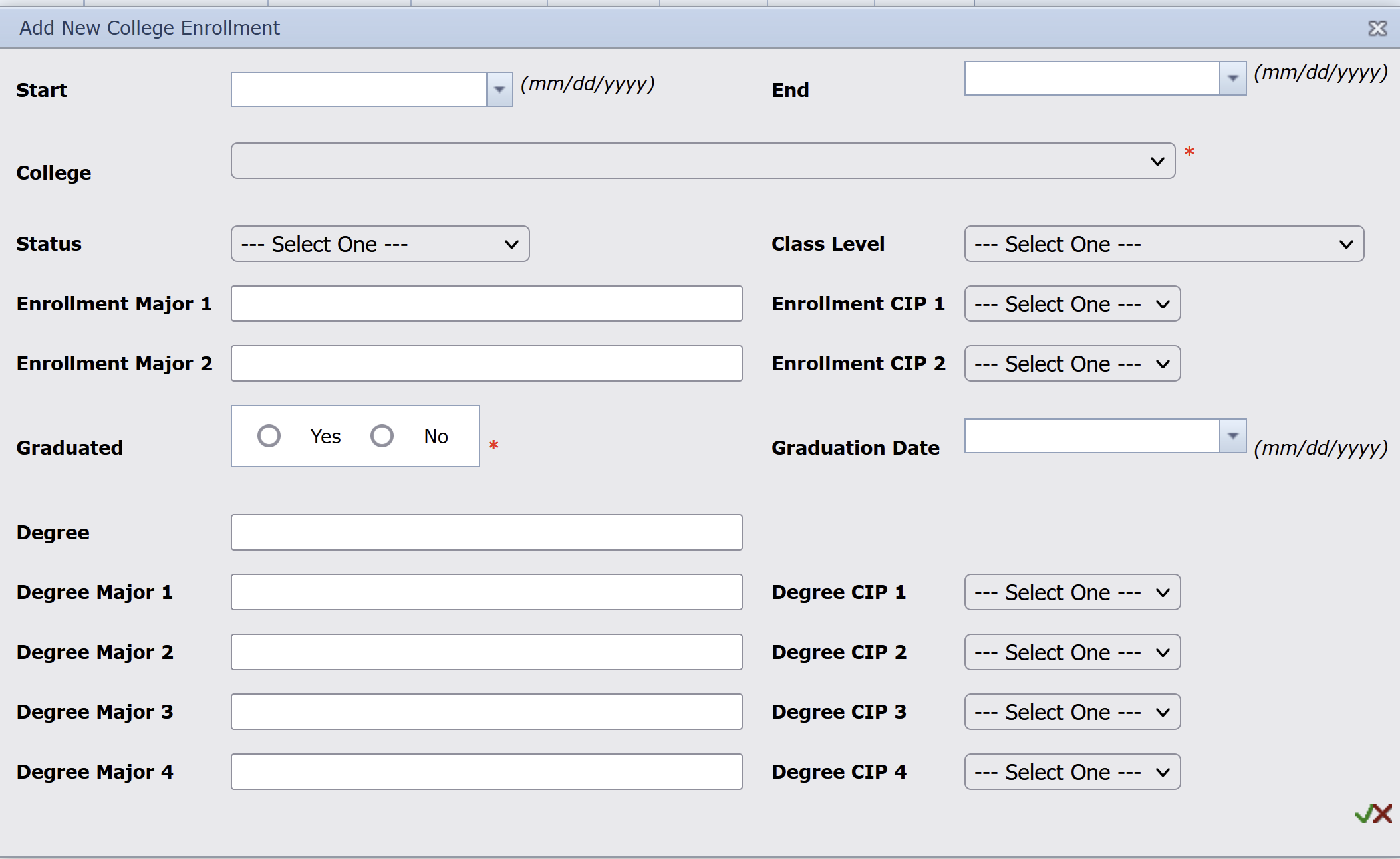Open the Degree CIP 4 dropdown
This screenshot has width=1400, height=859.
(1071, 772)
